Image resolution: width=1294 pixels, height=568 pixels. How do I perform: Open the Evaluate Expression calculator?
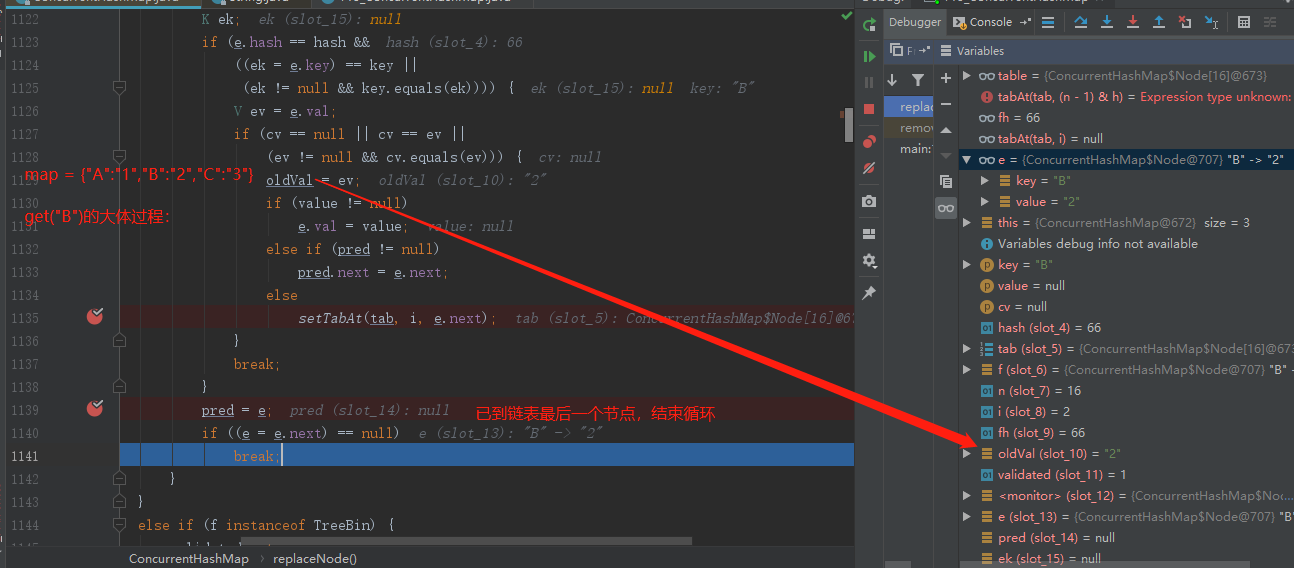pos(1244,22)
